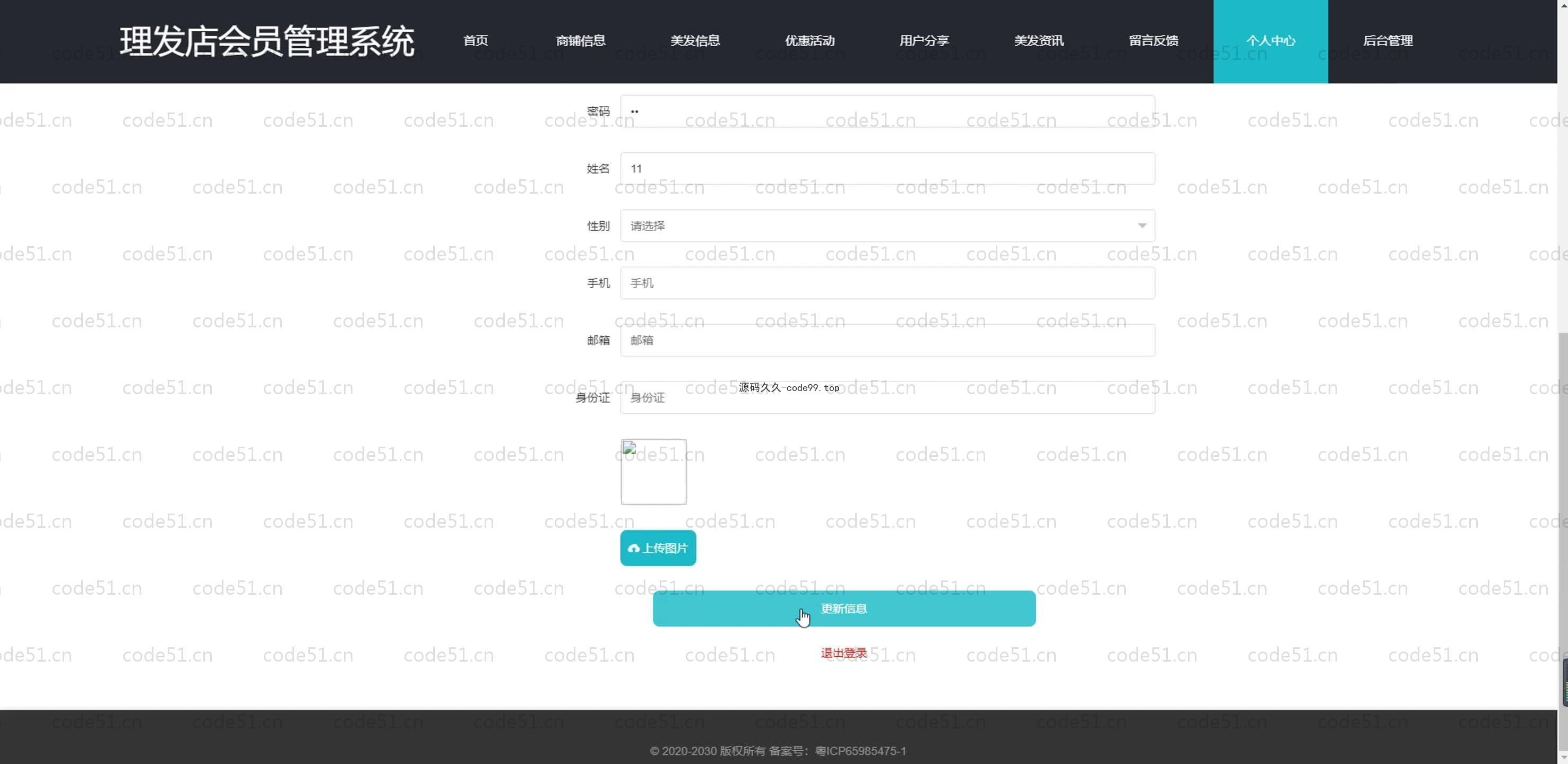This screenshot has width=1568, height=764.
Task: Select the 优惠活动 menu item
Action: [x=809, y=41]
